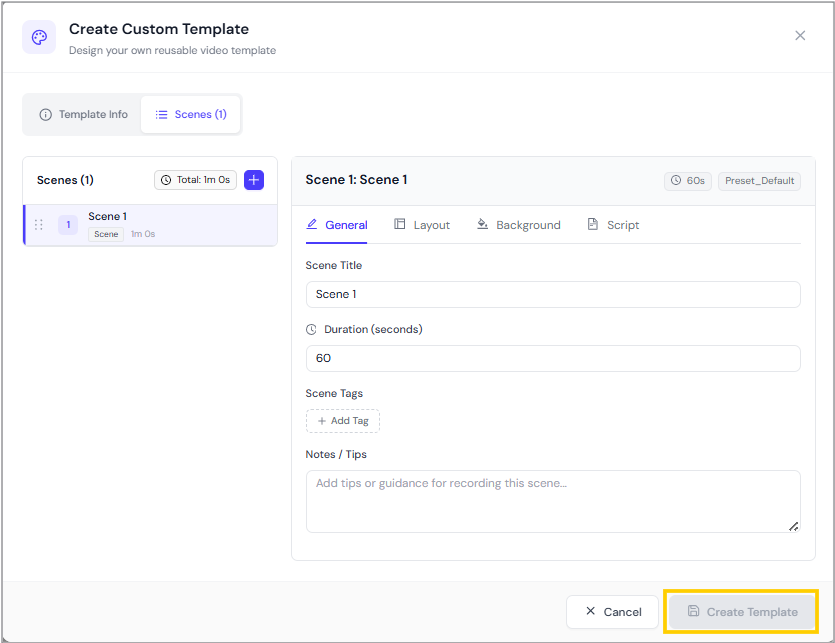Screen dimensions: 835x643
Task: Click the Layout tab's grid icon
Action: [x=400, y=225]
